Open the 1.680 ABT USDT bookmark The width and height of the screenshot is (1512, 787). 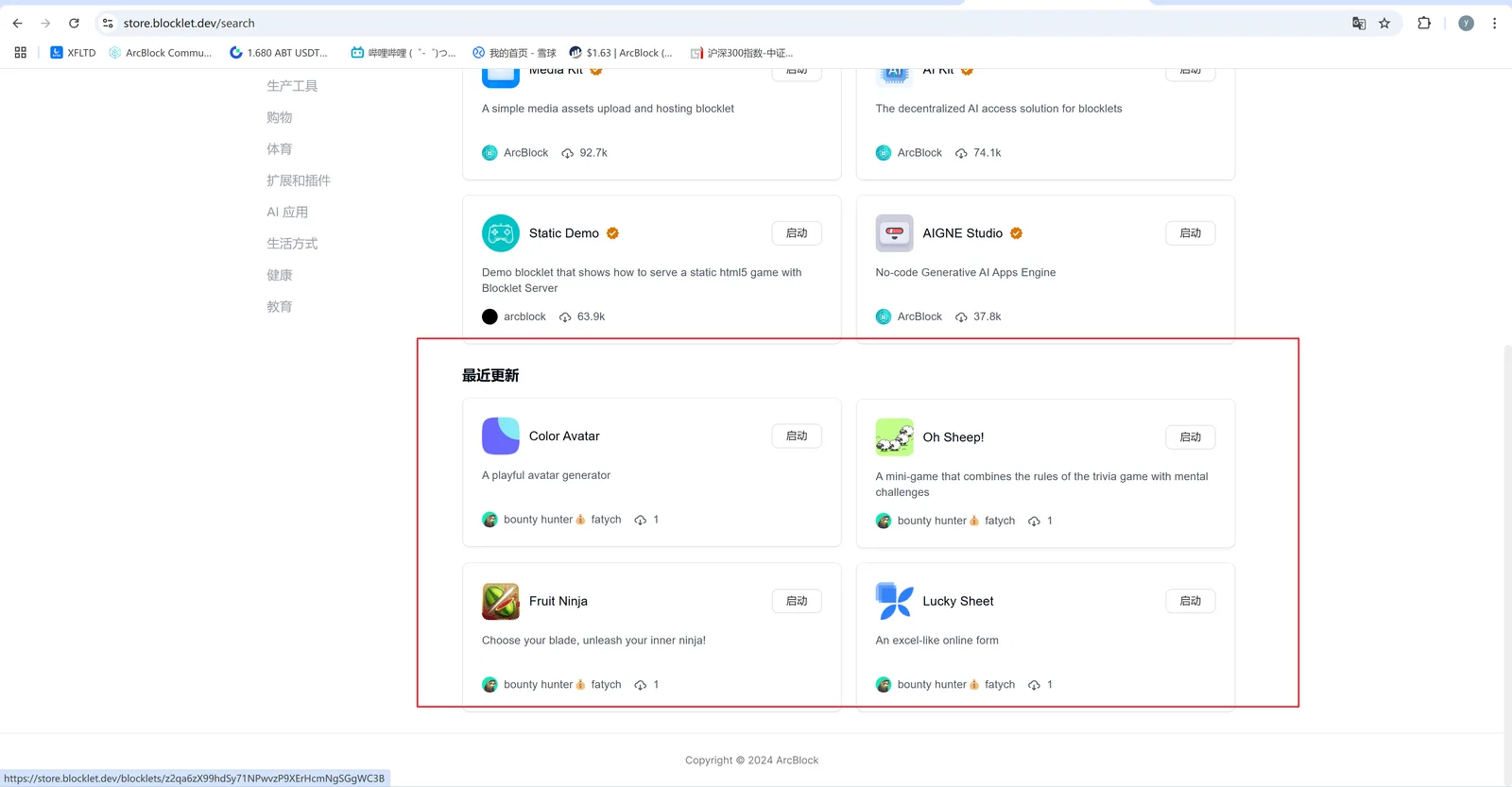click(279, 53)
